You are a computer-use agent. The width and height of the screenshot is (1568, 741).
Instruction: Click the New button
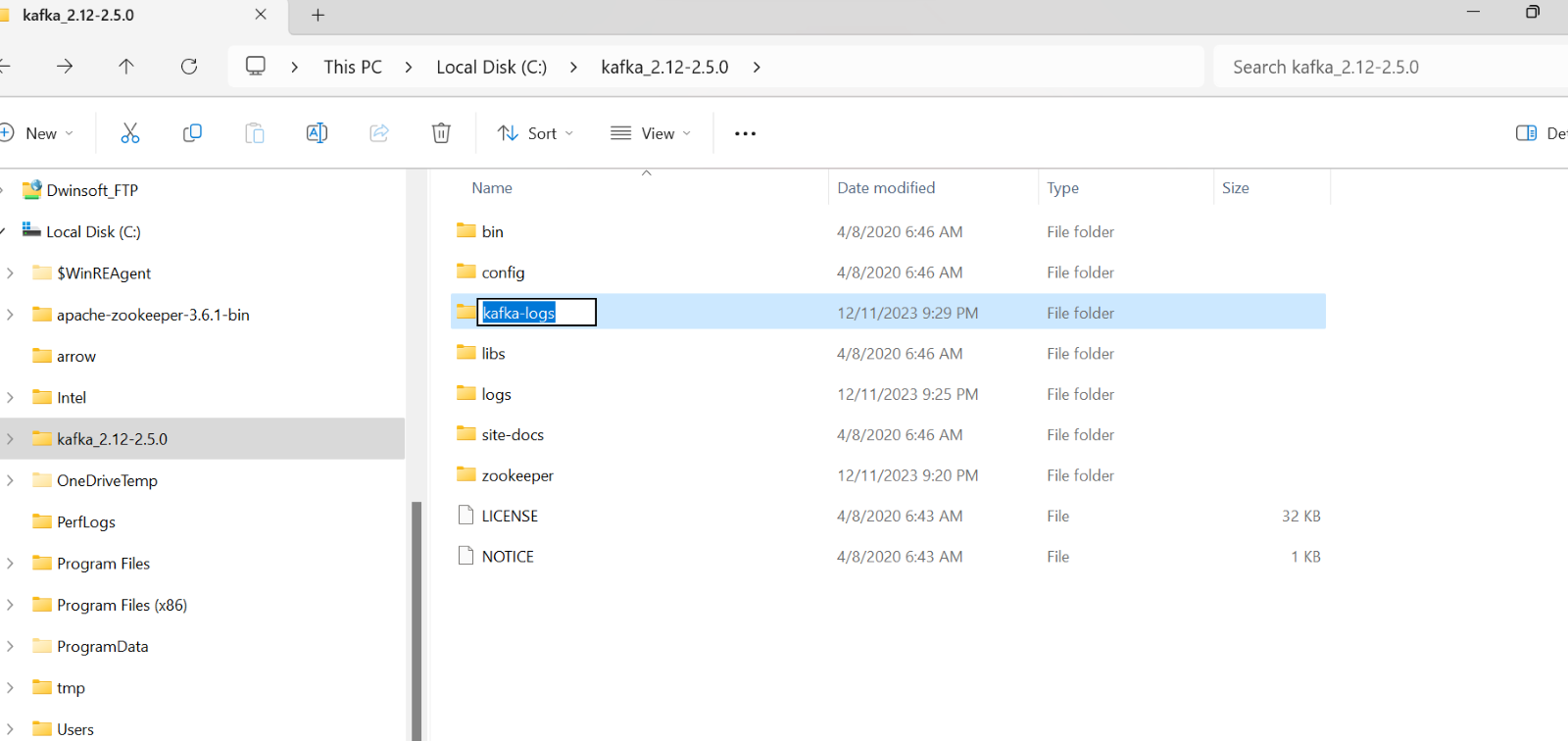click(x=37, y=133)
